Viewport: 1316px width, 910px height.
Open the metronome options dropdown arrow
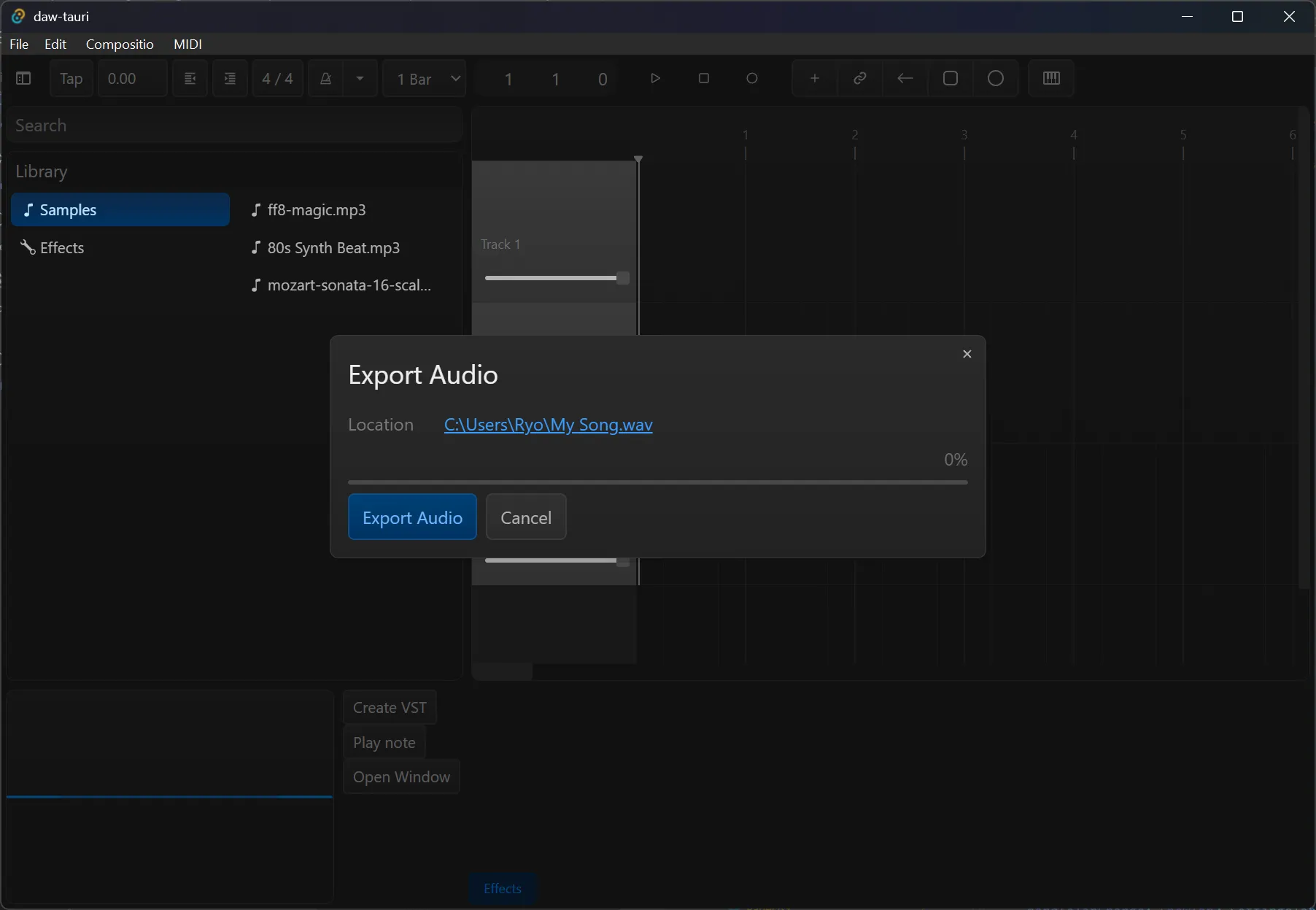(360, 79)
